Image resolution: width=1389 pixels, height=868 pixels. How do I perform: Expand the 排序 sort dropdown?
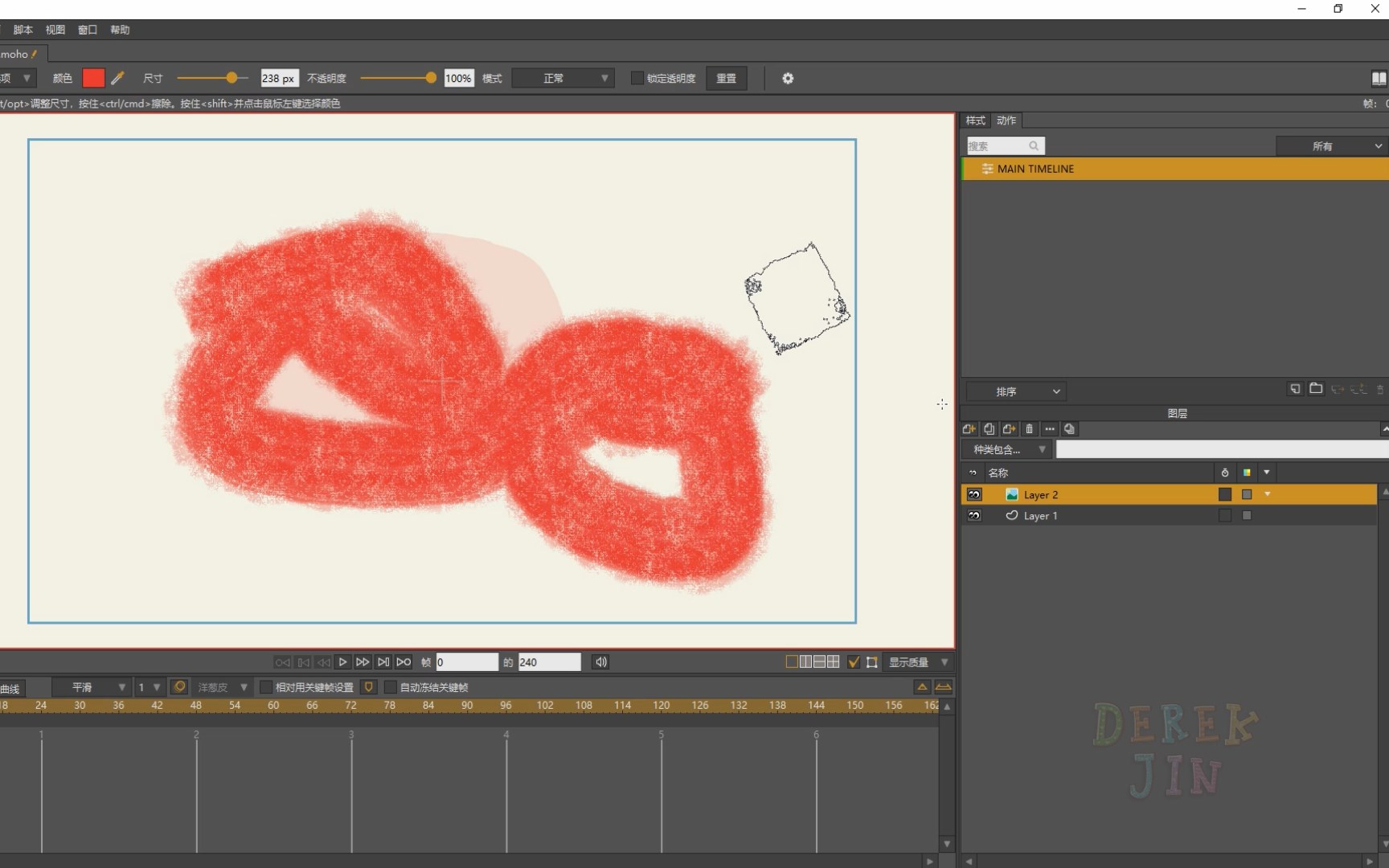[x=1016, y=391]
